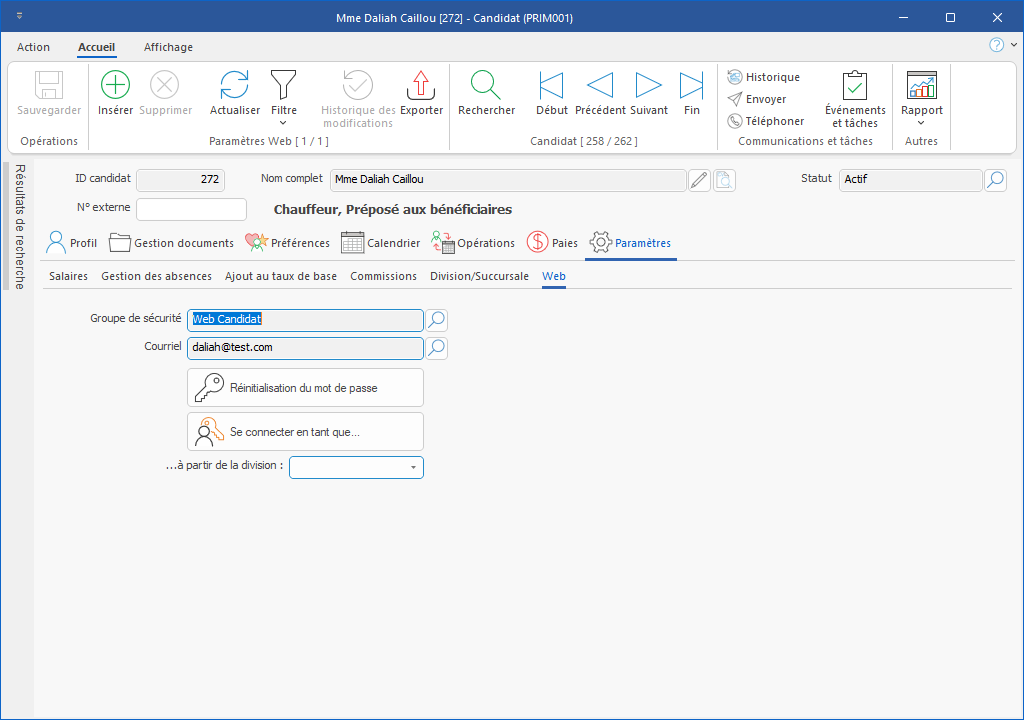The image size is (1024, 720).
Task: Go to the Précédent candidate record
Action: (x=600, y=86)
